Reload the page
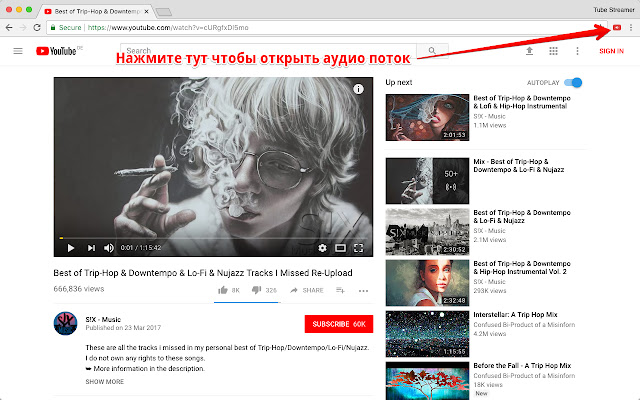This screenshot has height=400, width=640. click(37, 27)
